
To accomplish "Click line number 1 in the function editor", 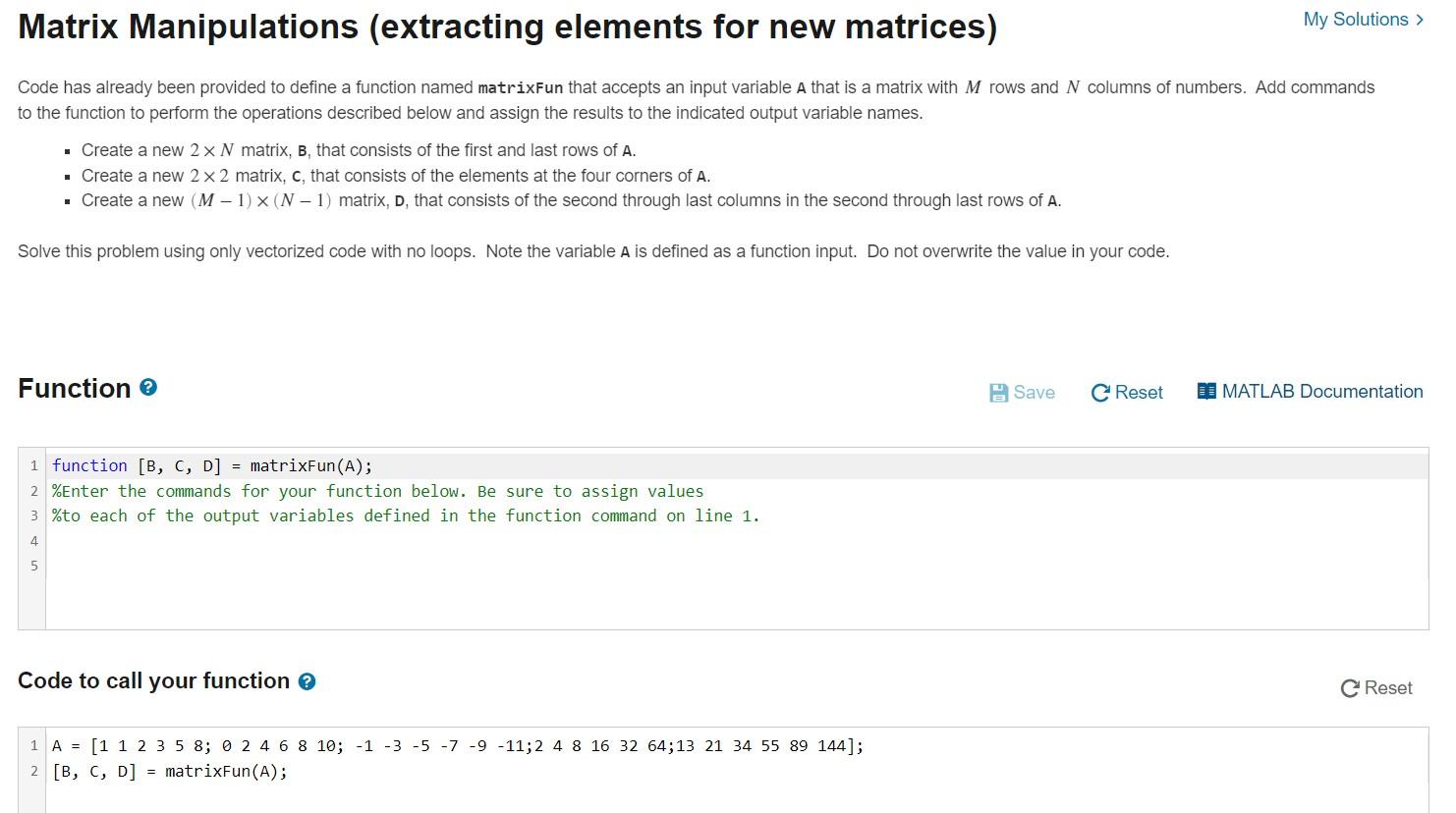I will point(34,464).
